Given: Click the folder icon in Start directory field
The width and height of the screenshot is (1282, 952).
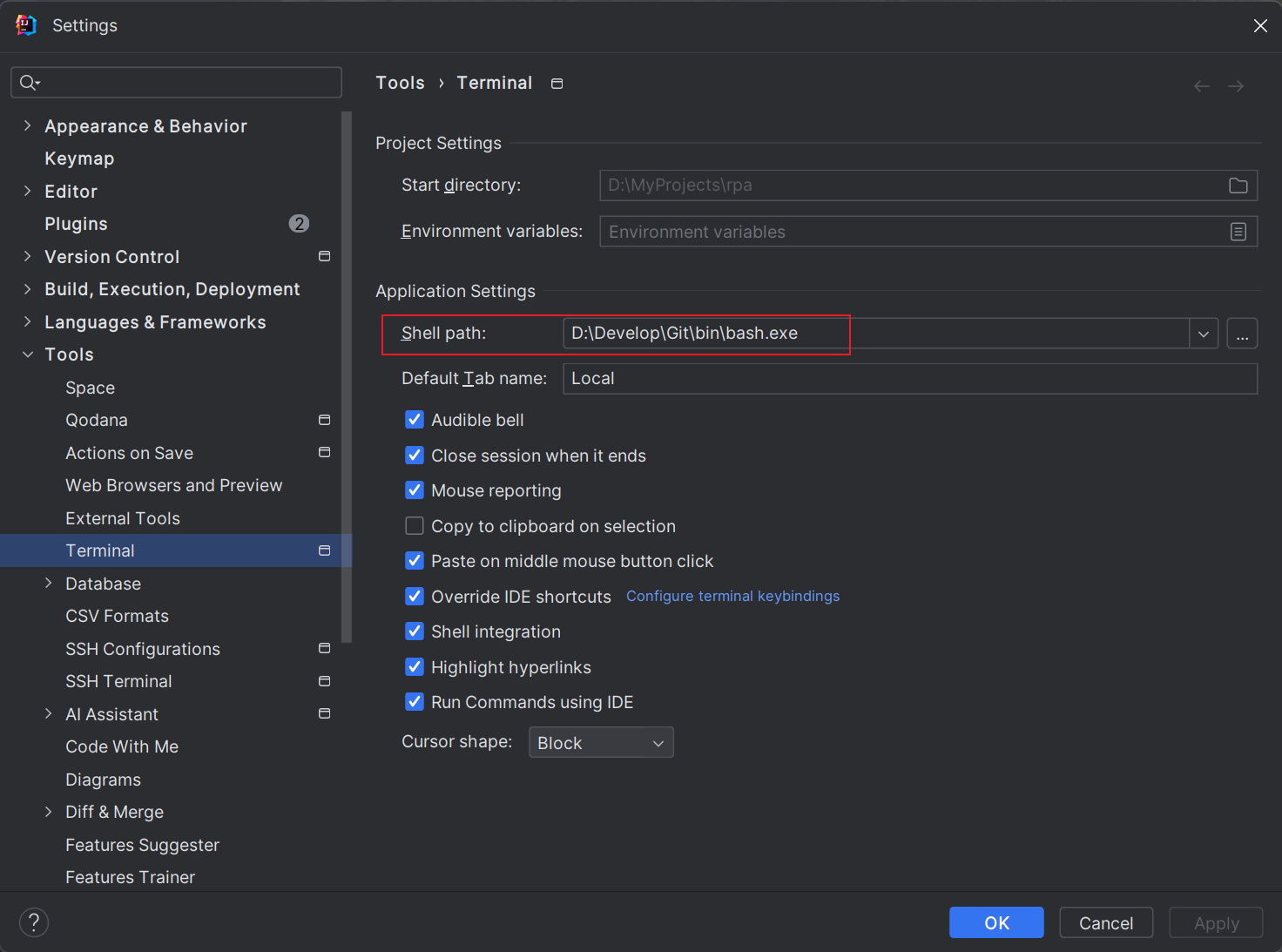Looking at the screenshot, I should point(1238,186).
